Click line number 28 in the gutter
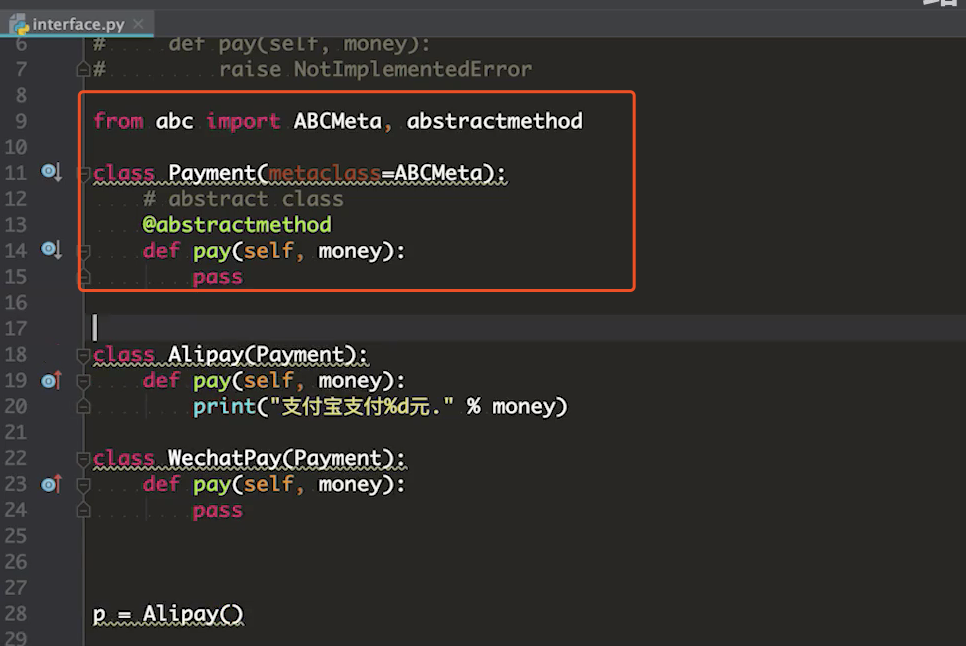The height and width of the screenshot is (646, 966). tap(16, 613)
